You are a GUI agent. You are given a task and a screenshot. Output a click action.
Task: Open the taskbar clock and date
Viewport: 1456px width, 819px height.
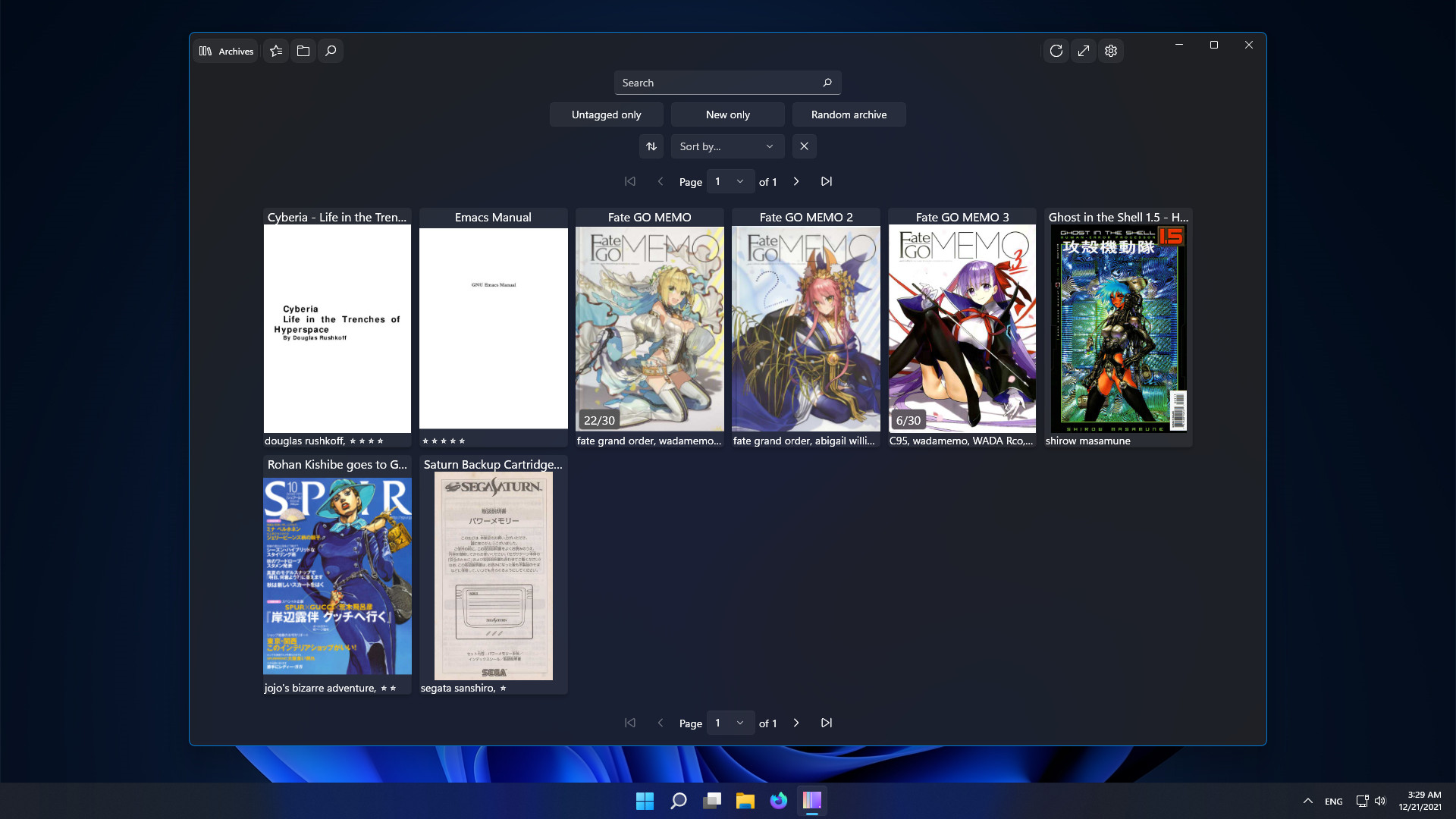point(1420,801)
